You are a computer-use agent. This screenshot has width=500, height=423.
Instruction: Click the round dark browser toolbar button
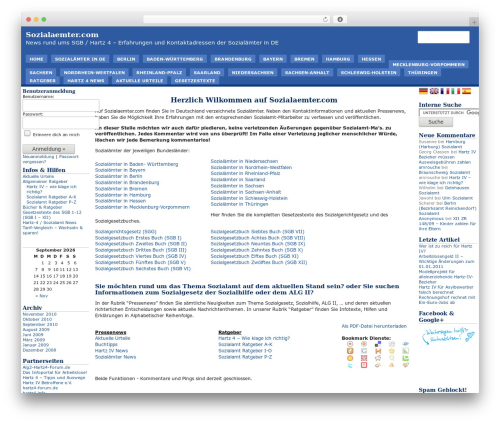tap(340, 19)
